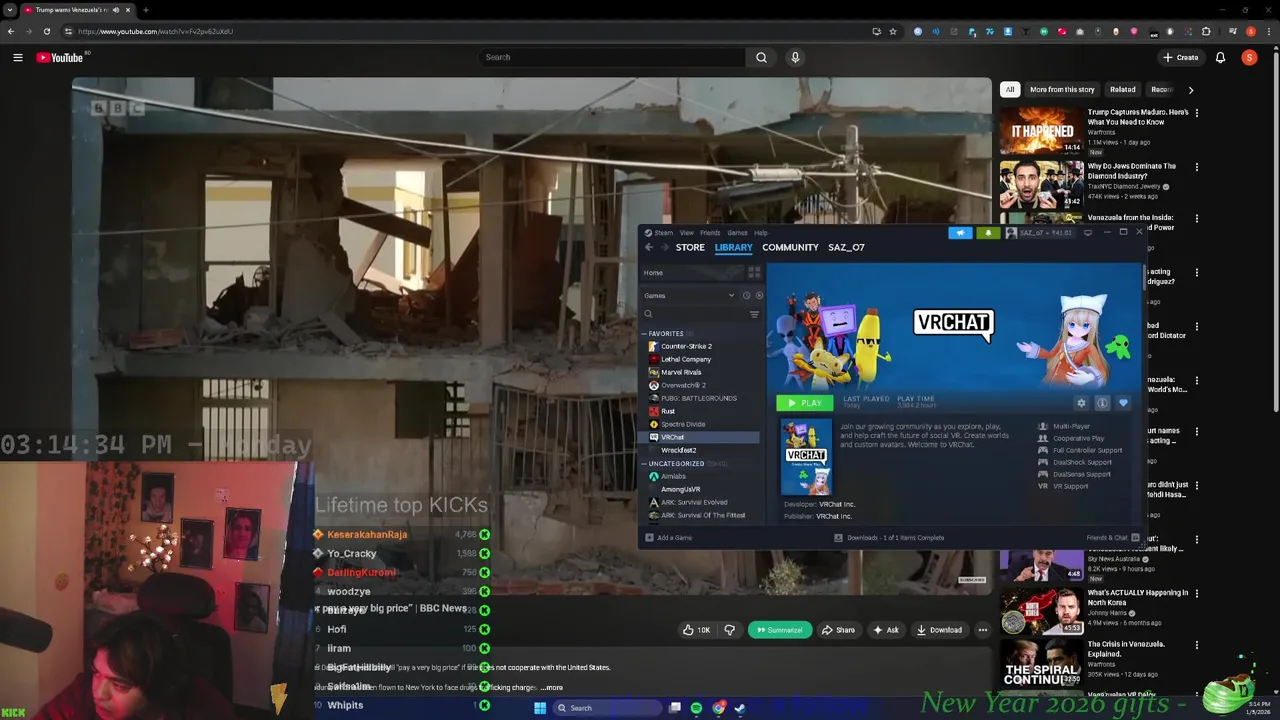The image size is (1280, 720).
Task: Collapse the FAVORITES category in Steam
Action: [644, 334]
